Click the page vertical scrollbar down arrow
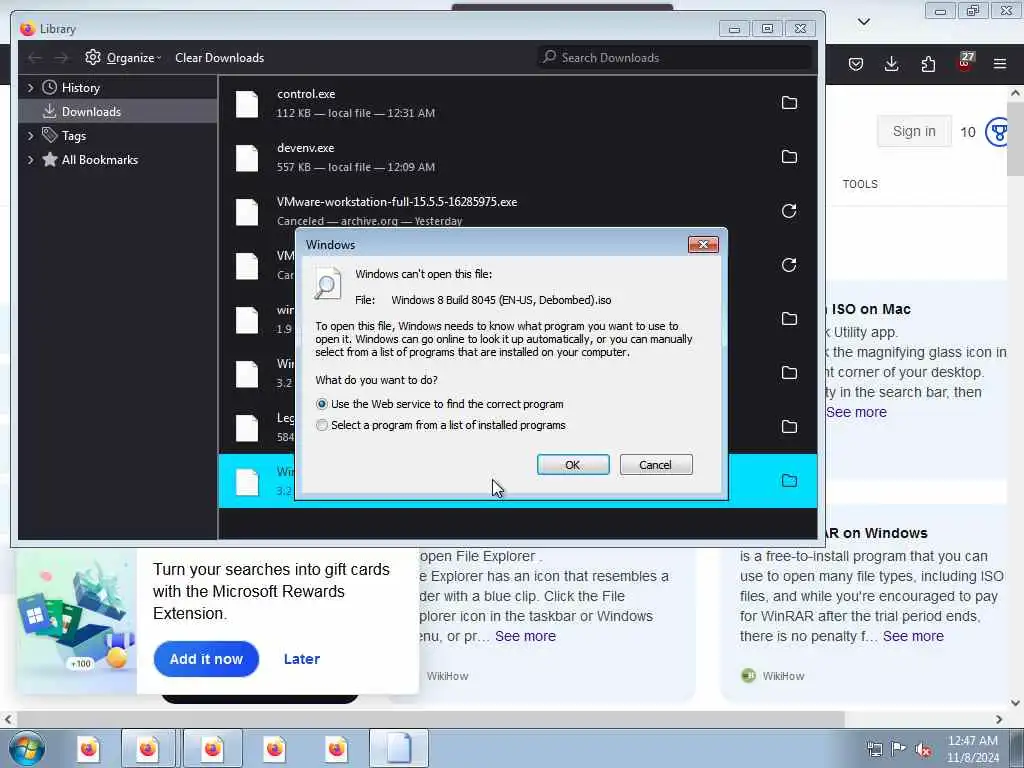This screenshot has height=768, width=1024. click(x=1016, y=703)
